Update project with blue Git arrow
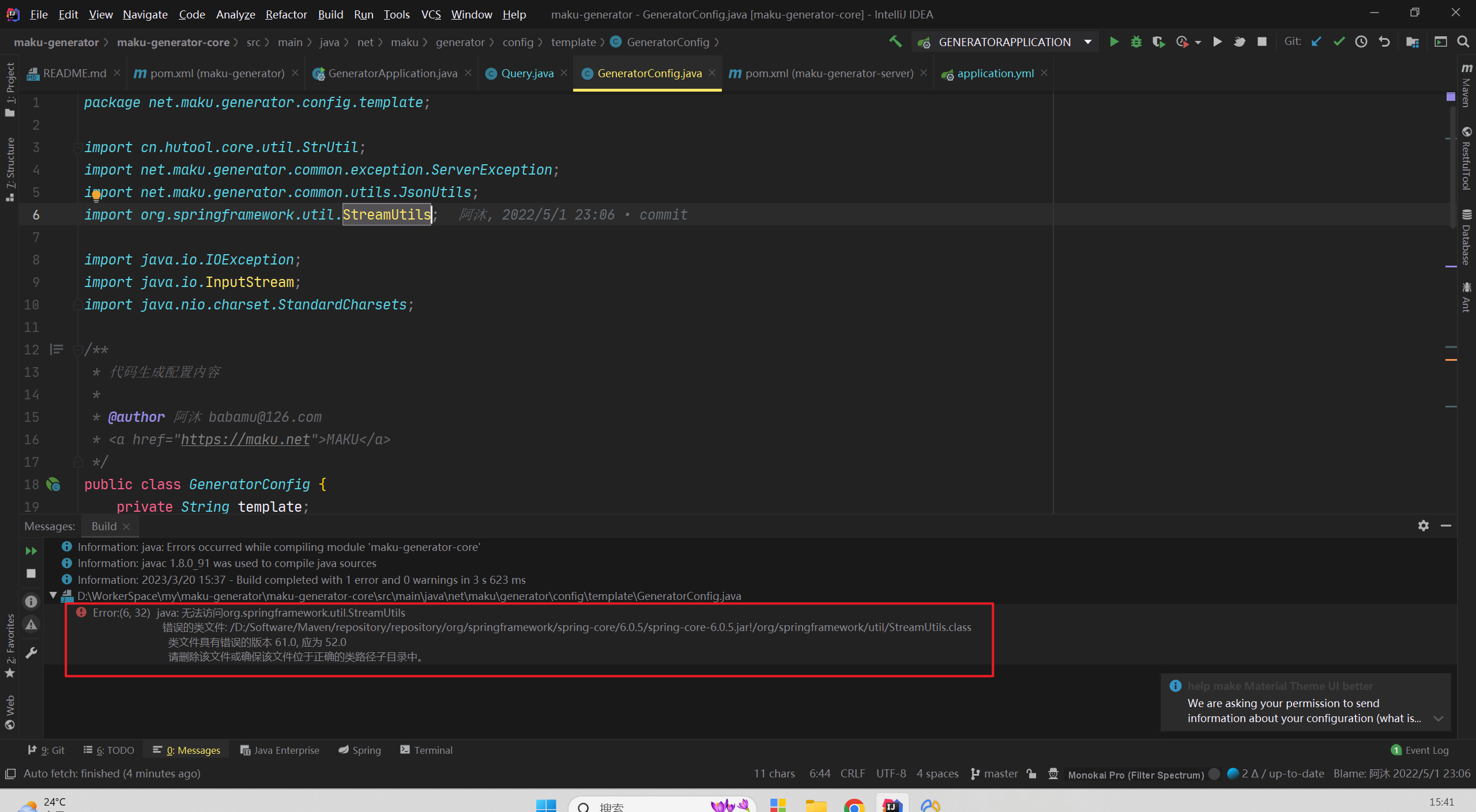 pyautogui.click(x=1316, y=41)
